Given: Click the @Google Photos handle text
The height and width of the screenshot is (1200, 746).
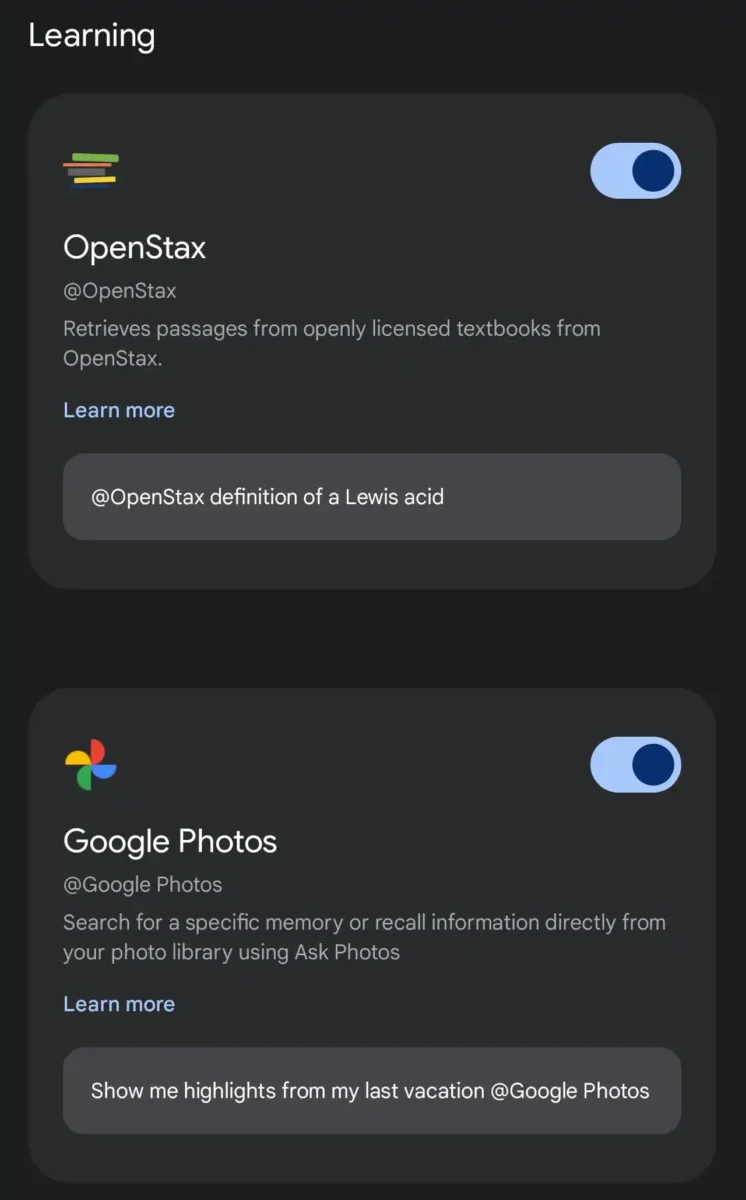Looking at the screenshot, I should [143, 885].
